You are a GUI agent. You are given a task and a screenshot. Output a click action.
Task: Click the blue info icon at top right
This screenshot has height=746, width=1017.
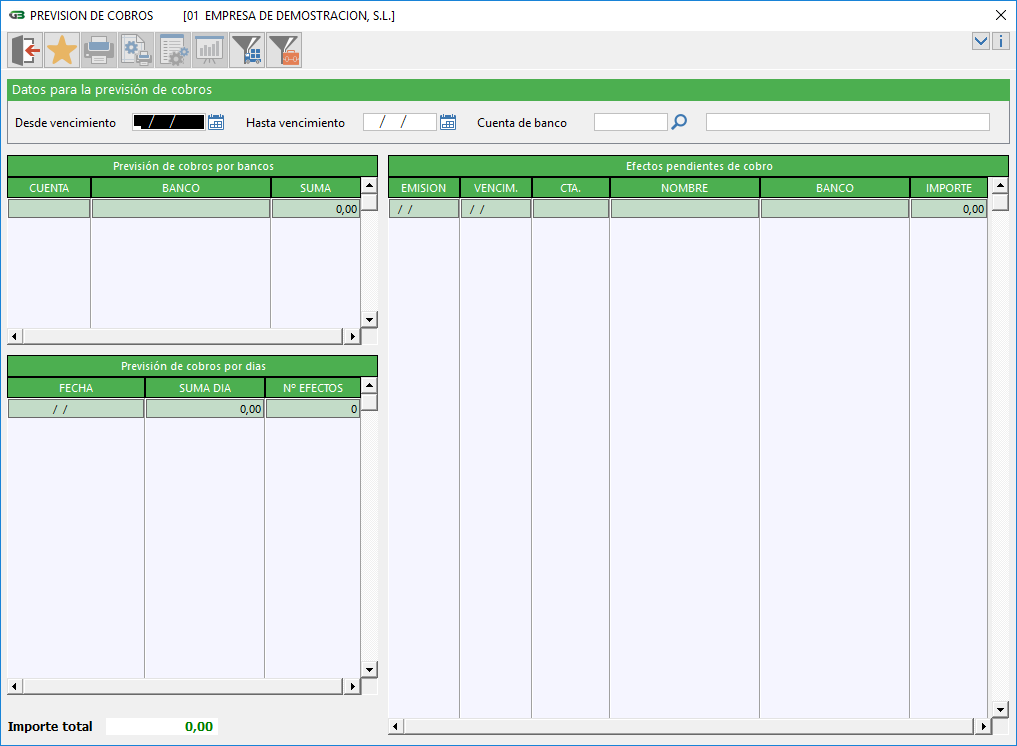click(1000, 41)
